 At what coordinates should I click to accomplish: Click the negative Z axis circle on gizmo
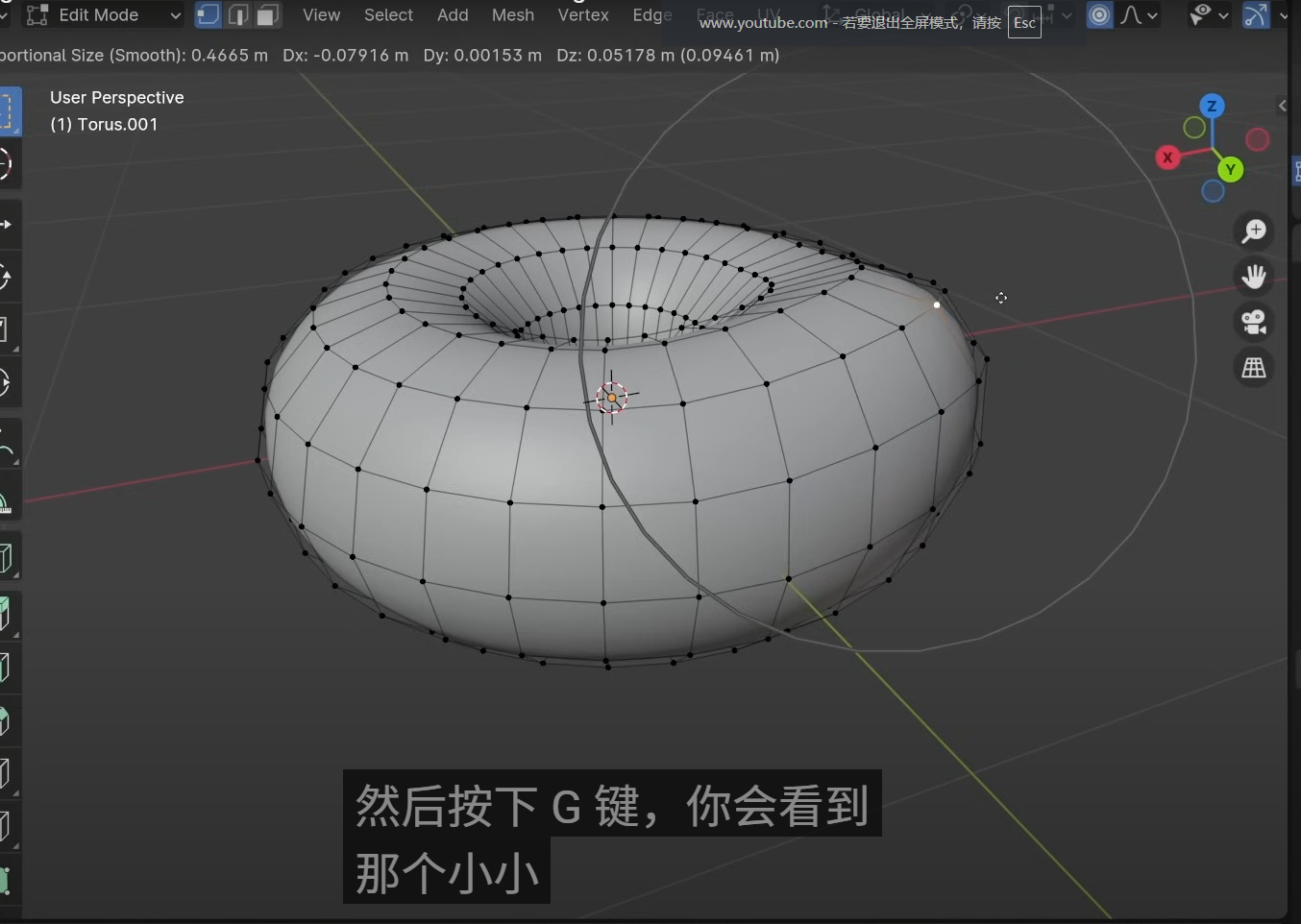point(1213,191)
